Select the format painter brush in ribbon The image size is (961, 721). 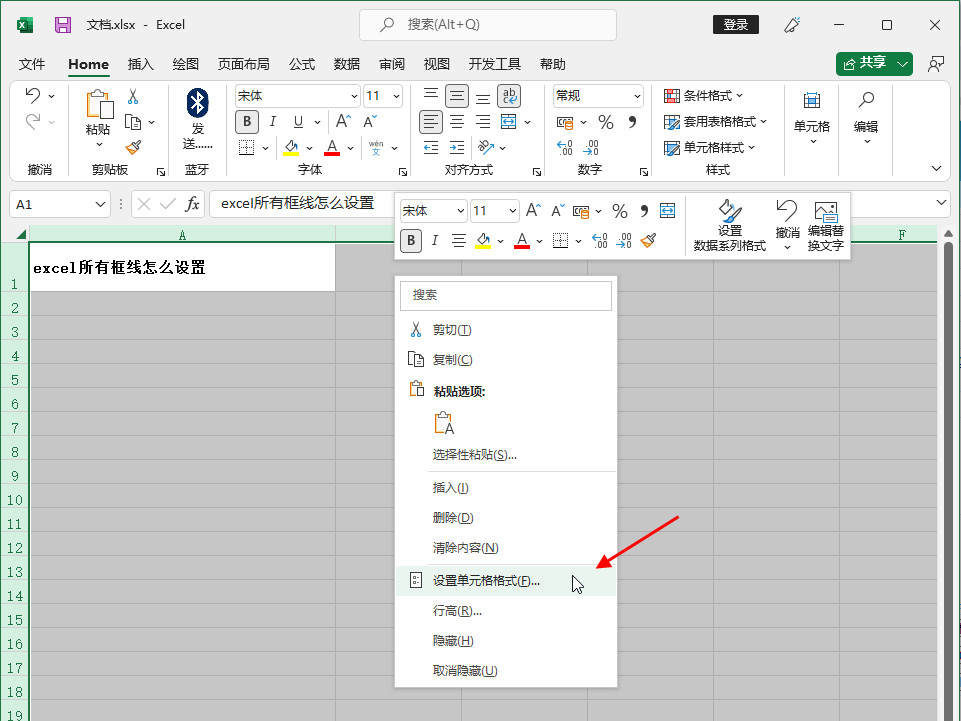pyautogui.click(x=132, y=147)
